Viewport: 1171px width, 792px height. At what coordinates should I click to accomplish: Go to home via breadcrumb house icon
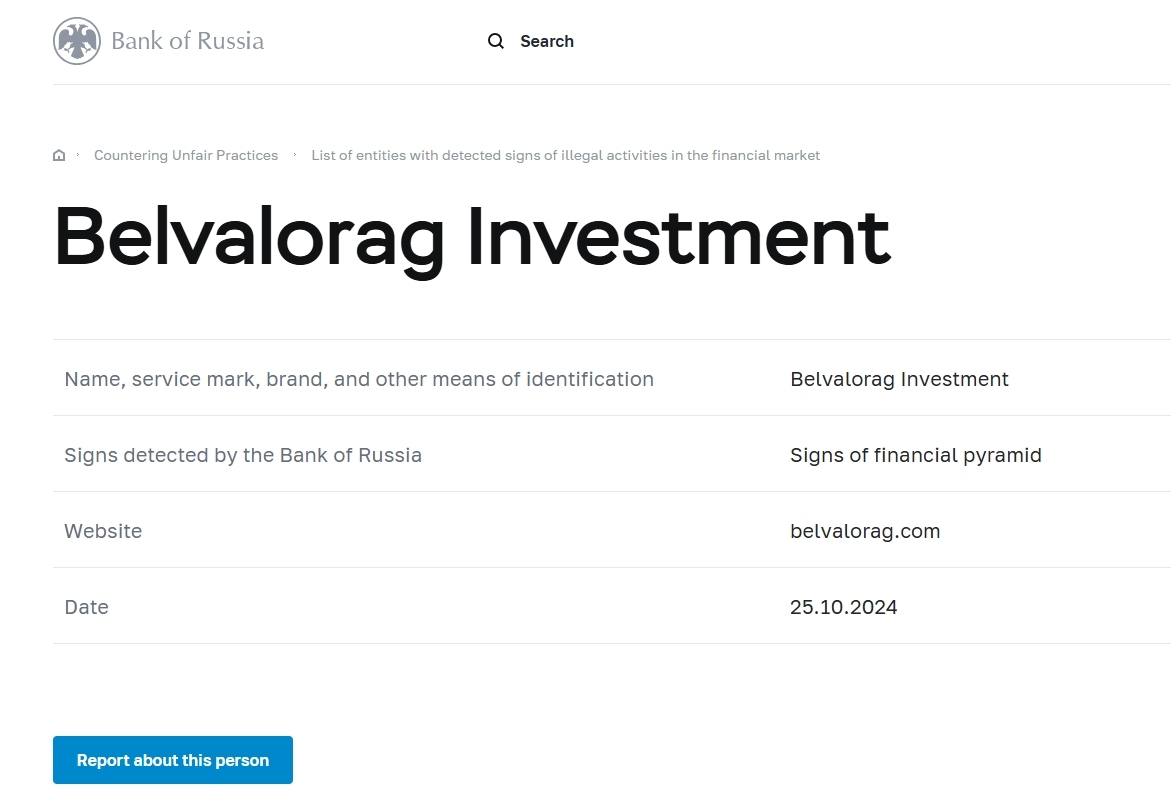[x=59, y=155]
